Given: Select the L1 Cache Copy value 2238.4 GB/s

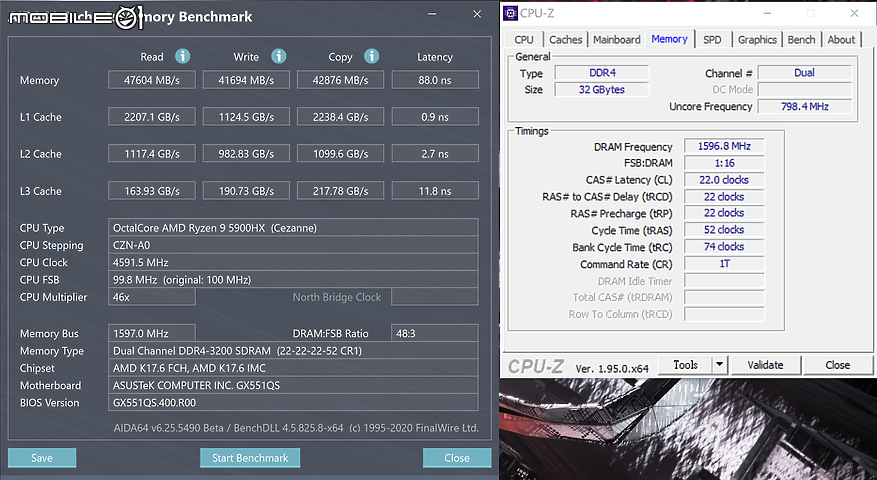Looking at the screenshot, I should coord(340,117).
